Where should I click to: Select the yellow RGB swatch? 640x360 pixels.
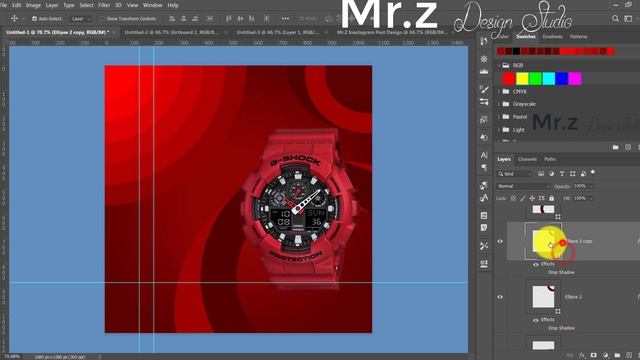pos(522,79)
